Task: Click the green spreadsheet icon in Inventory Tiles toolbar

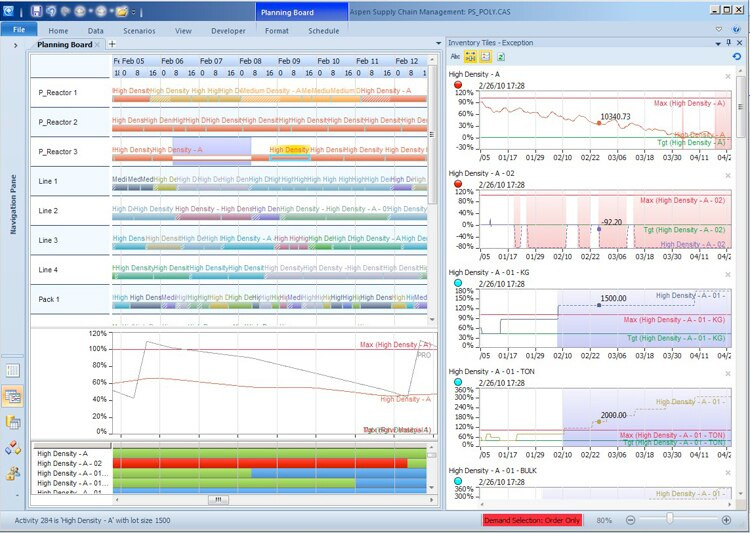Action: pos(502,57)
